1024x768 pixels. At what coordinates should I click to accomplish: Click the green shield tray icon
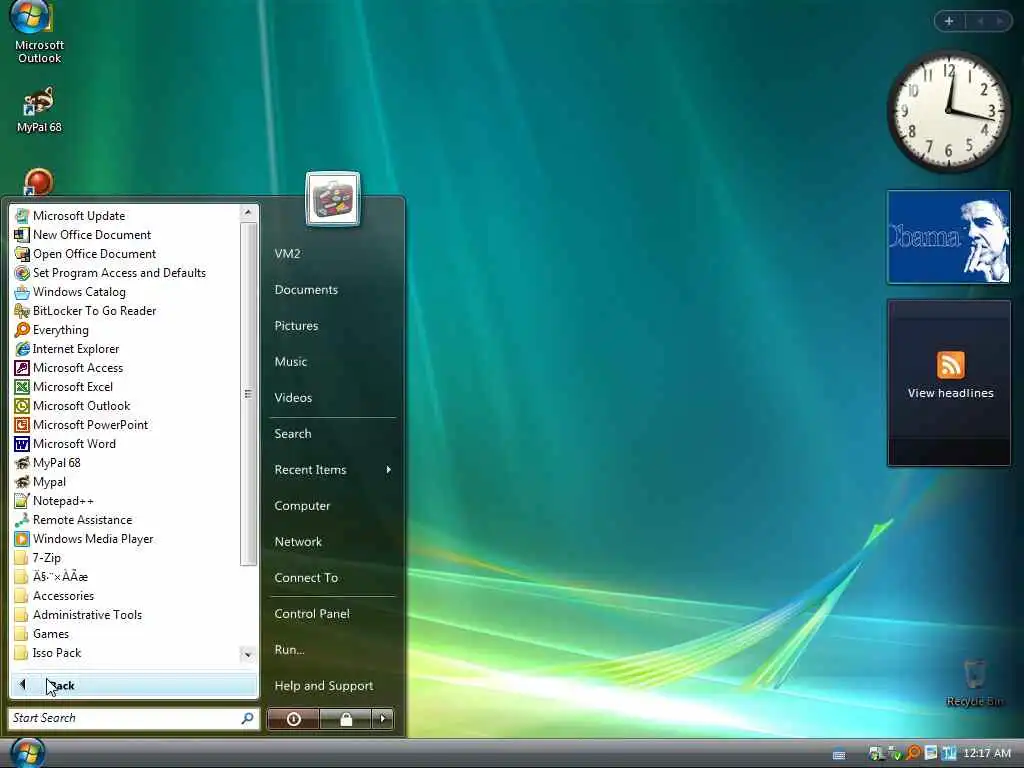click(x=895, y=754)
